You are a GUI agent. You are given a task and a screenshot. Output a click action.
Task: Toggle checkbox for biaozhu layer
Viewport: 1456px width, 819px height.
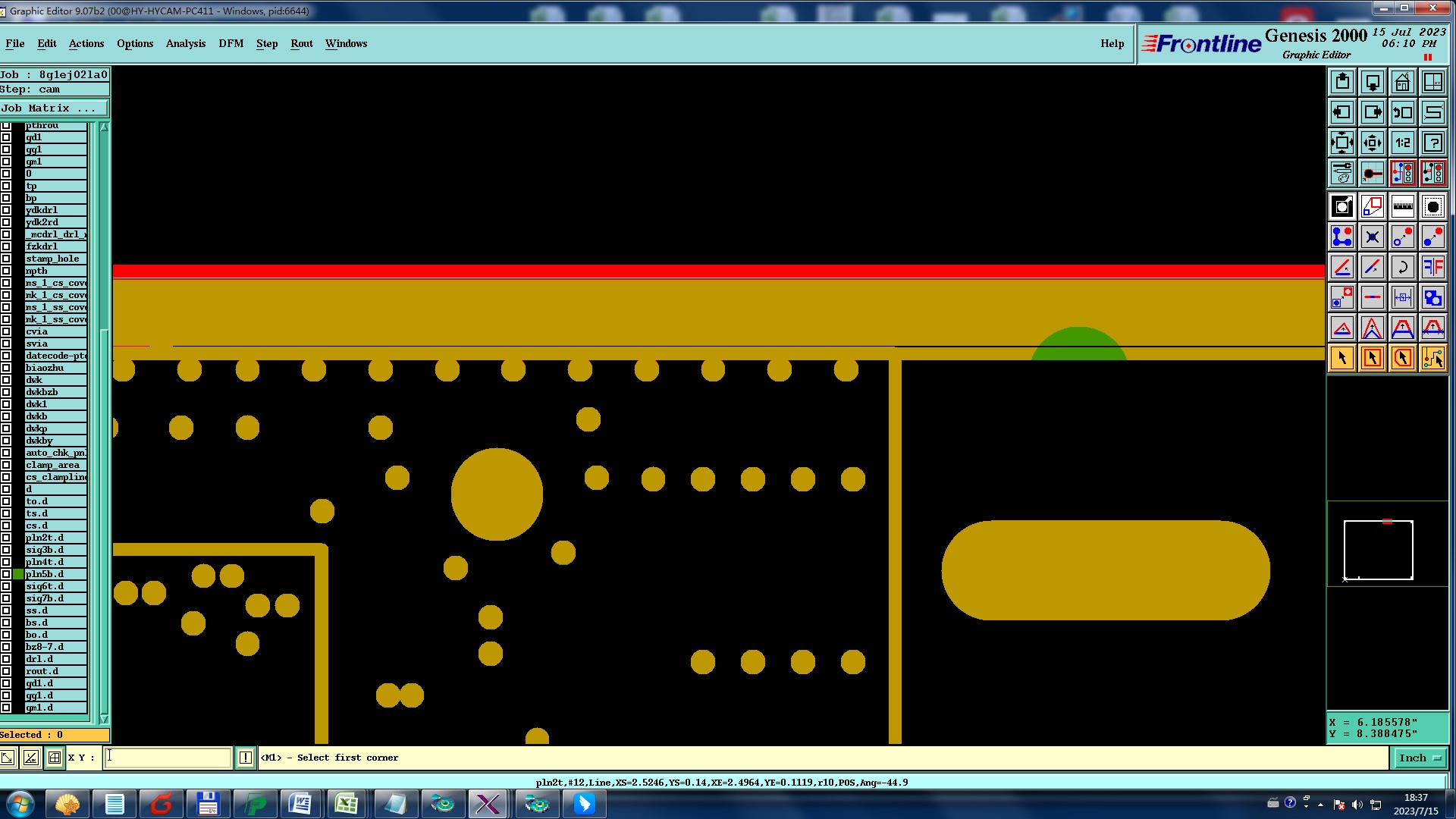click(6, 368)
